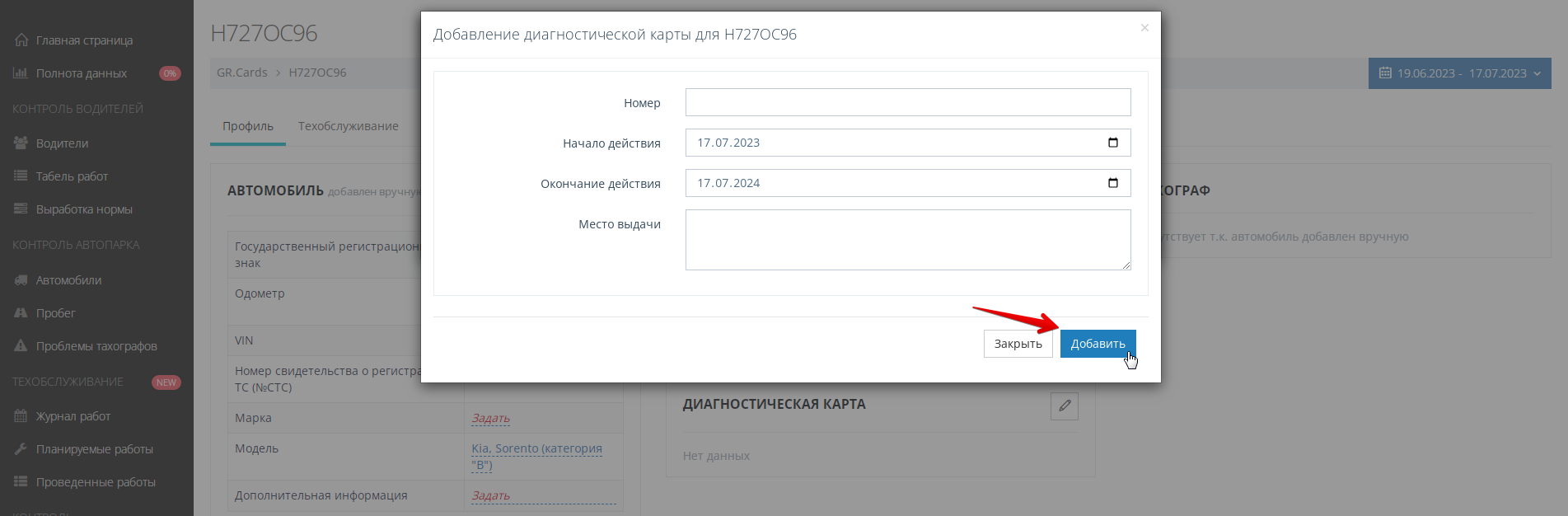Edit diagnostic card with the pencil icon

tap(1064, 406)
